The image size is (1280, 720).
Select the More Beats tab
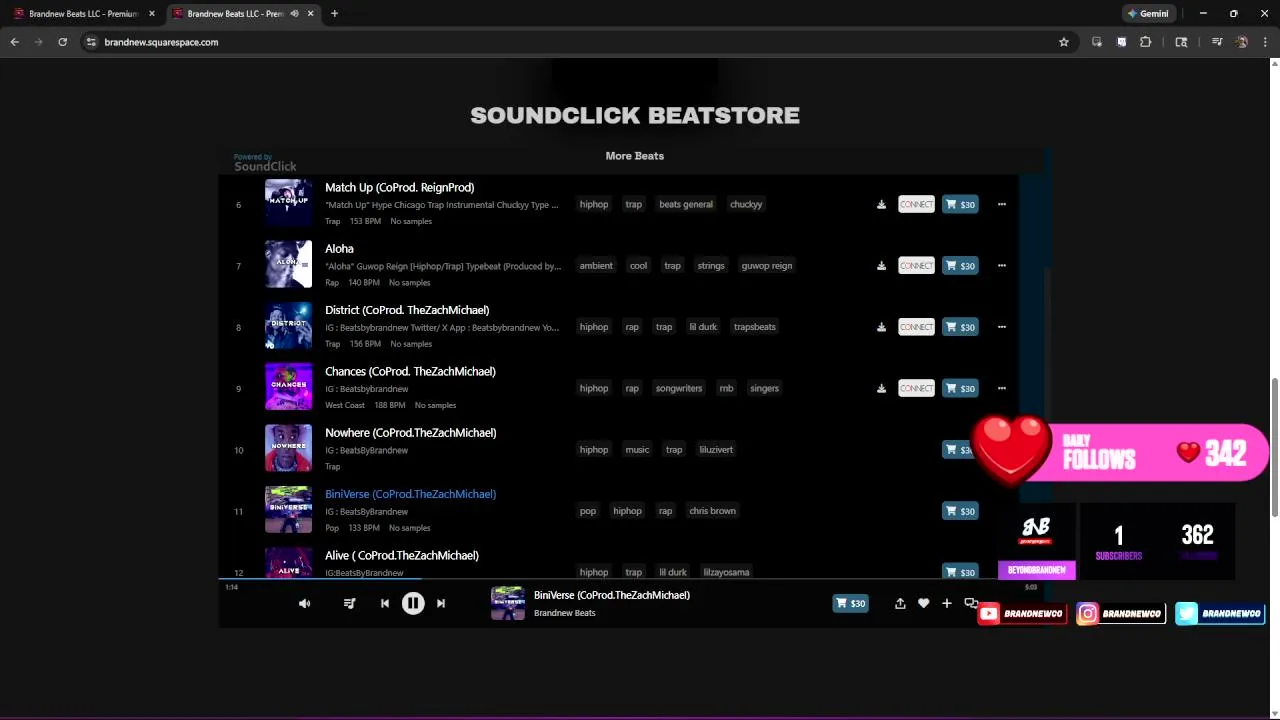tap(634, 156)
